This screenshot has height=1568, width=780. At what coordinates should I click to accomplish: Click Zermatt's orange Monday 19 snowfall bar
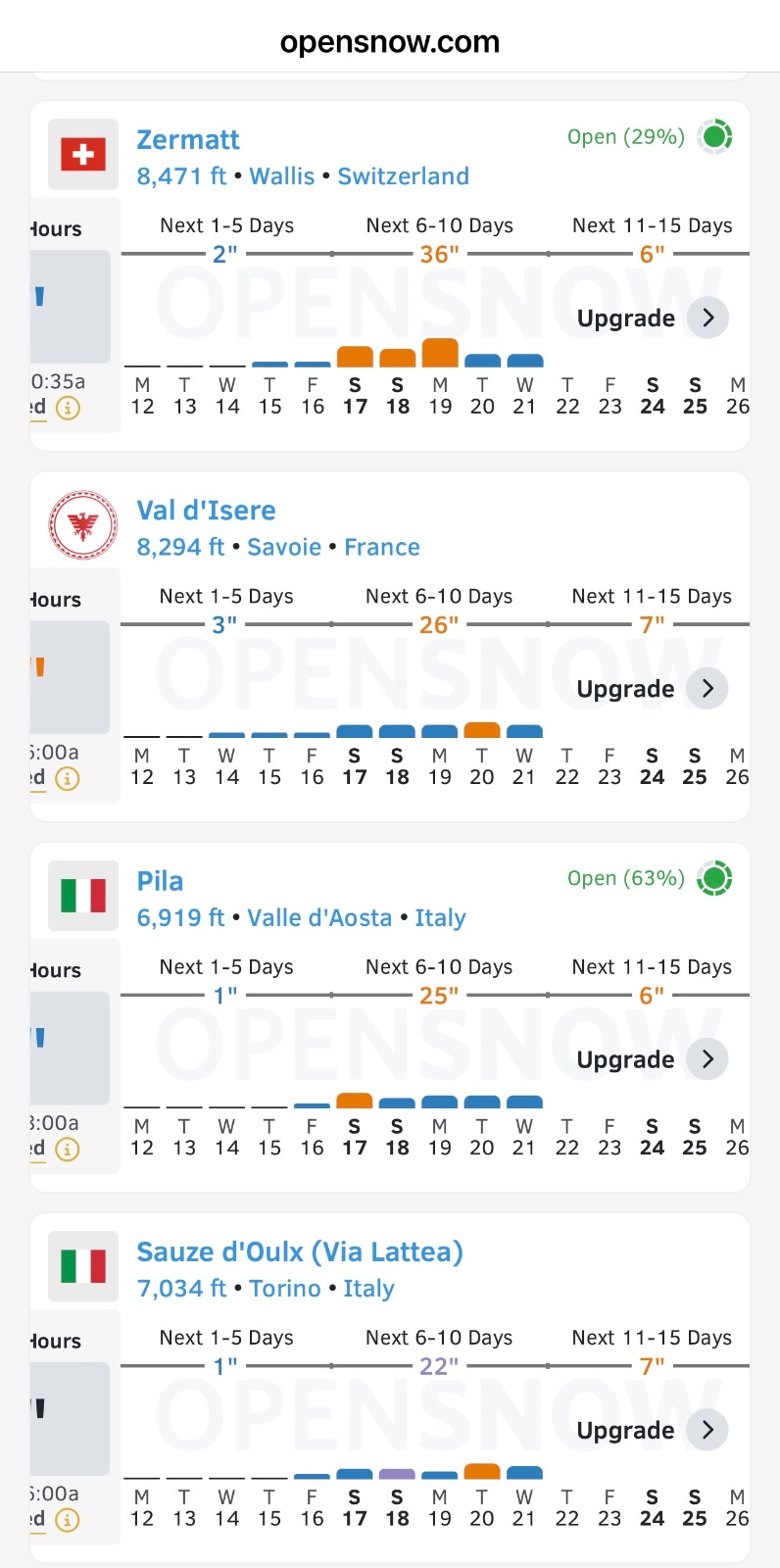pyautogui.click(x=440, y=353)
